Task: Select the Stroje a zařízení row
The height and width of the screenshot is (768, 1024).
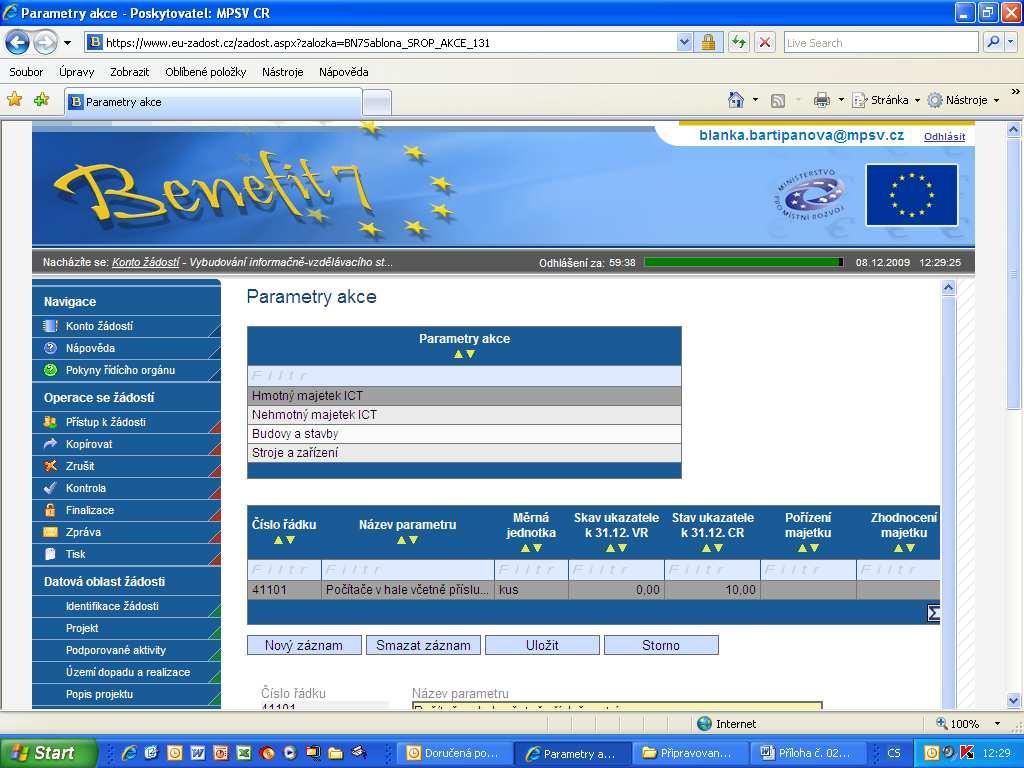Action: [x=464, y=453]
